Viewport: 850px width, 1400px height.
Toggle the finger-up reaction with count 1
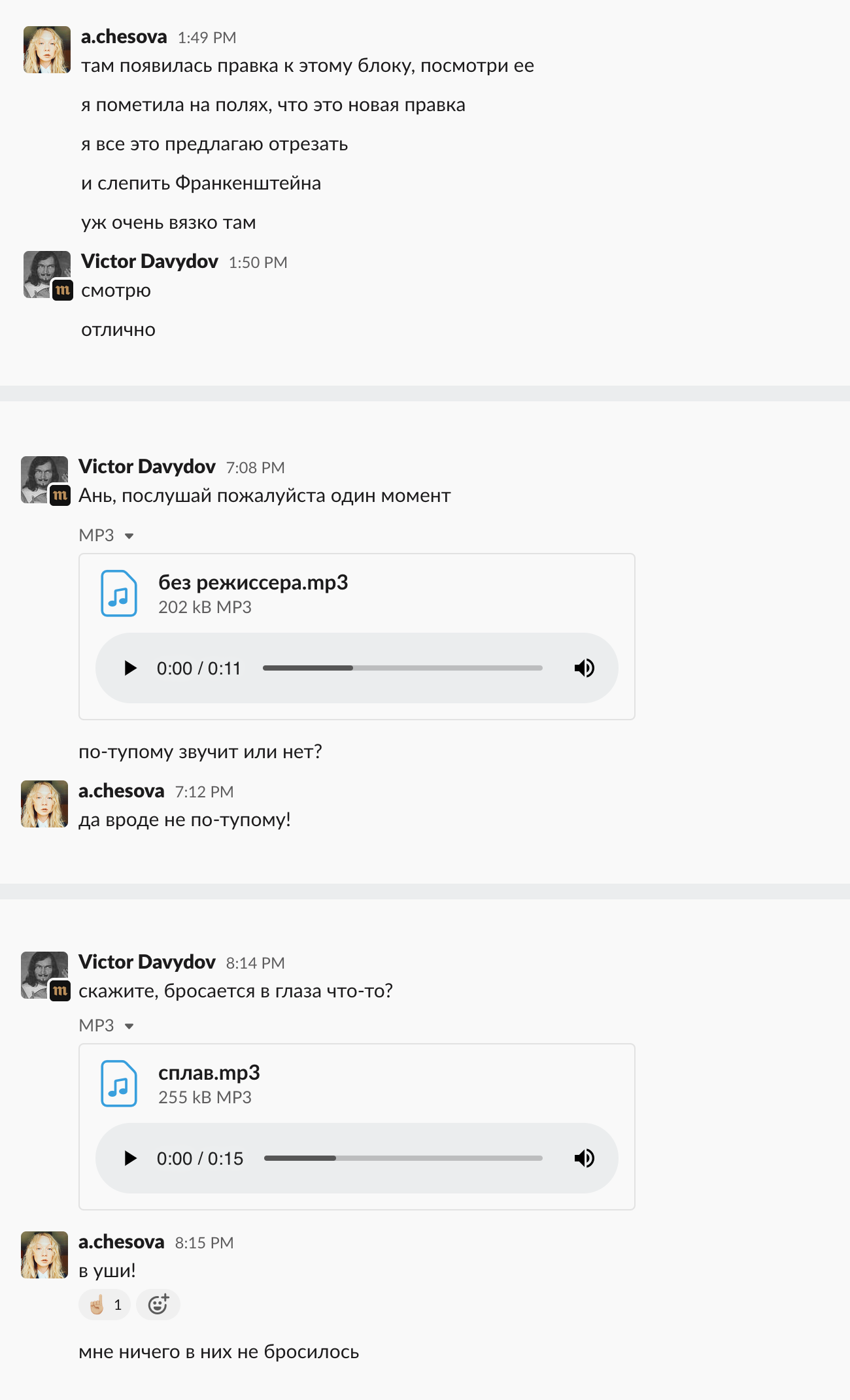[x=105, y=1305]
